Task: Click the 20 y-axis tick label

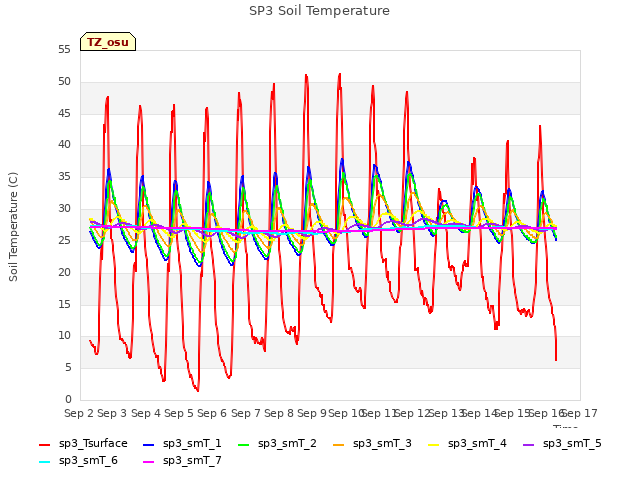Action: tap(64, 272)
